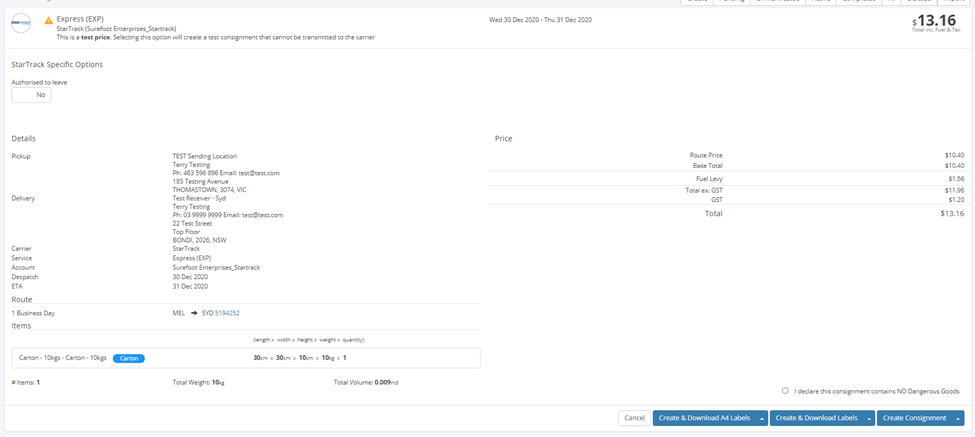The width and height of the screenshot is (975, 437).
Task: Toggle the Authorised to leave switch
Action: click(31, 95)
